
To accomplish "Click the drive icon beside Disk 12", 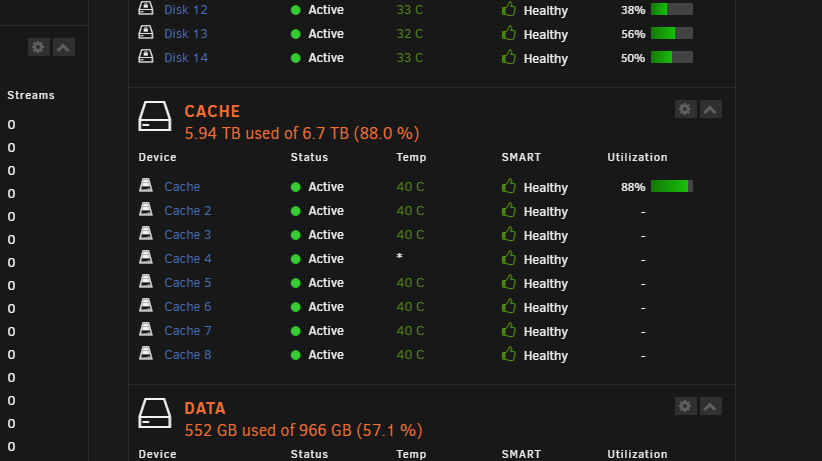I will coord(146,8).
